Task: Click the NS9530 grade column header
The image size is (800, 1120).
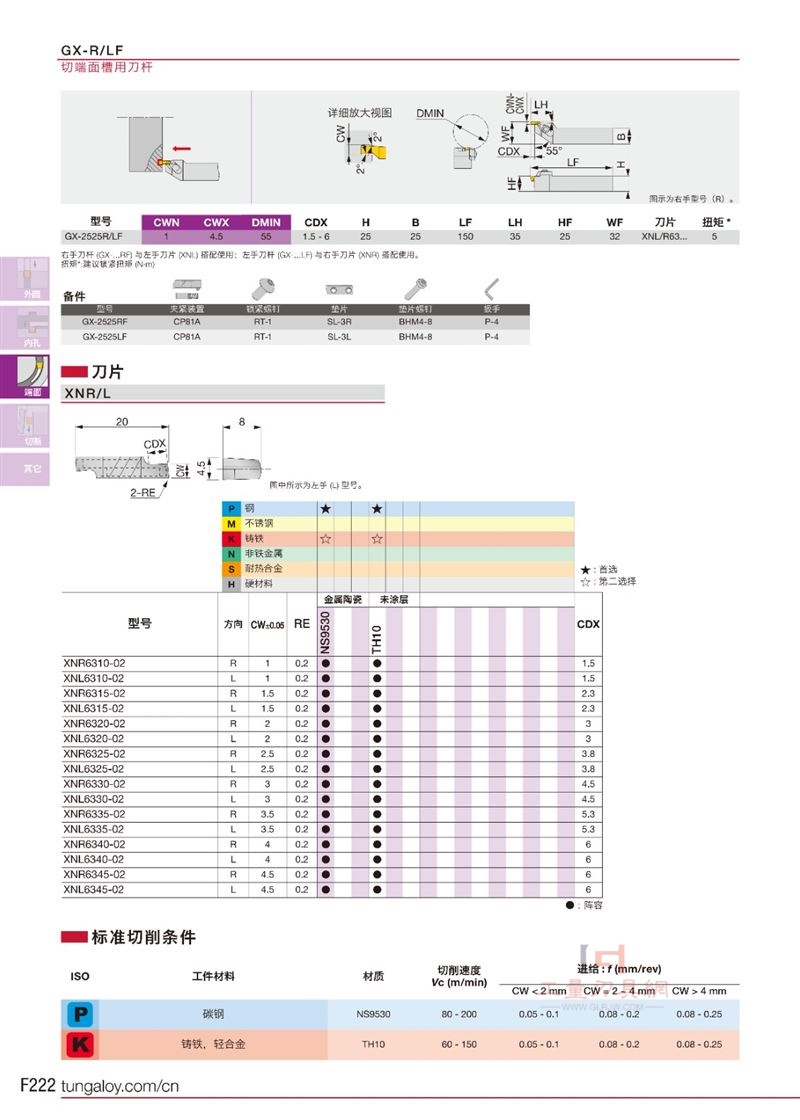Action: coord(326,632)
